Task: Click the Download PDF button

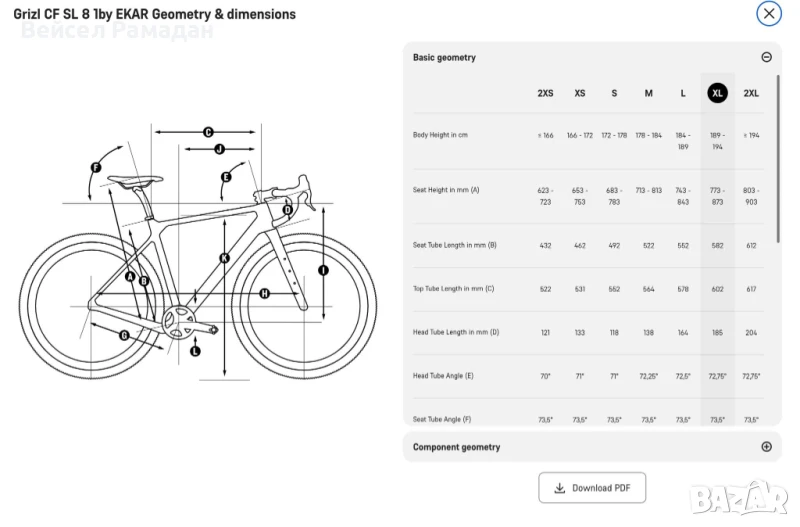Action: tap(592, 488)
